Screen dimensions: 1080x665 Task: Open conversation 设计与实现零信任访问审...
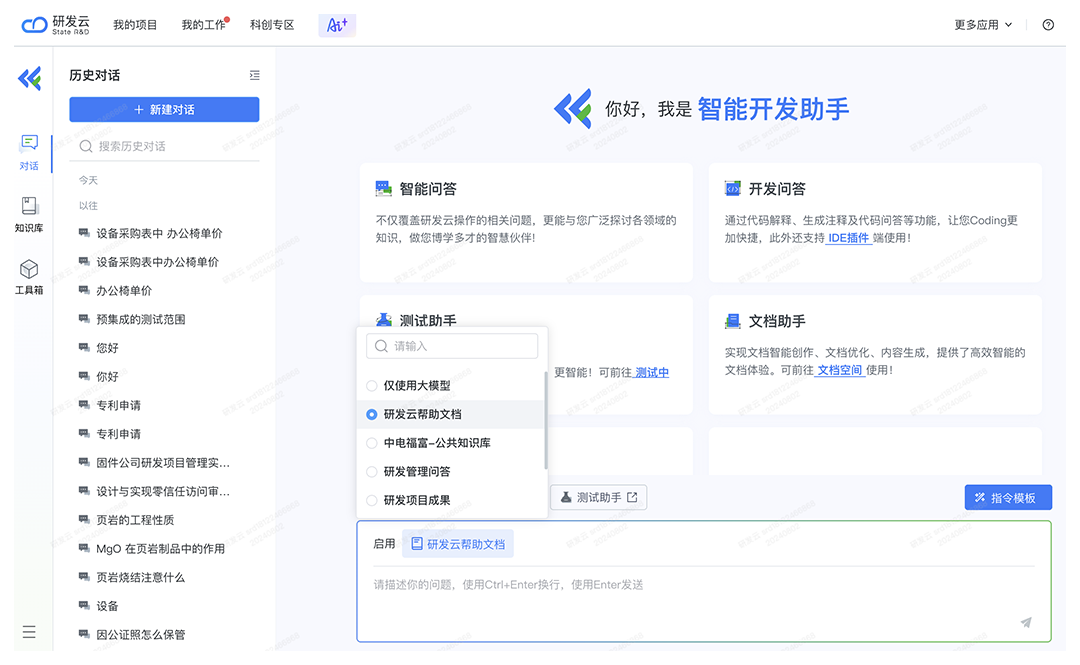pyautogui.click(x=163, y=491)
